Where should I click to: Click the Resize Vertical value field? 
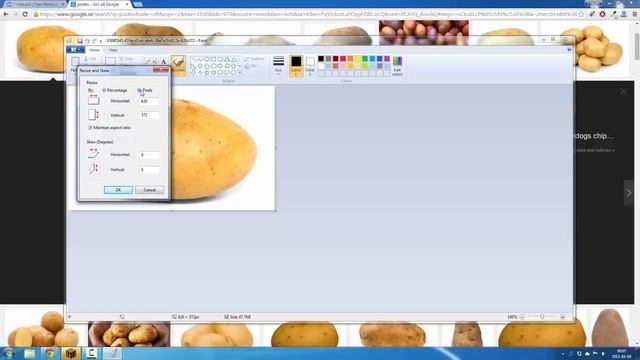tap(149, 115)
